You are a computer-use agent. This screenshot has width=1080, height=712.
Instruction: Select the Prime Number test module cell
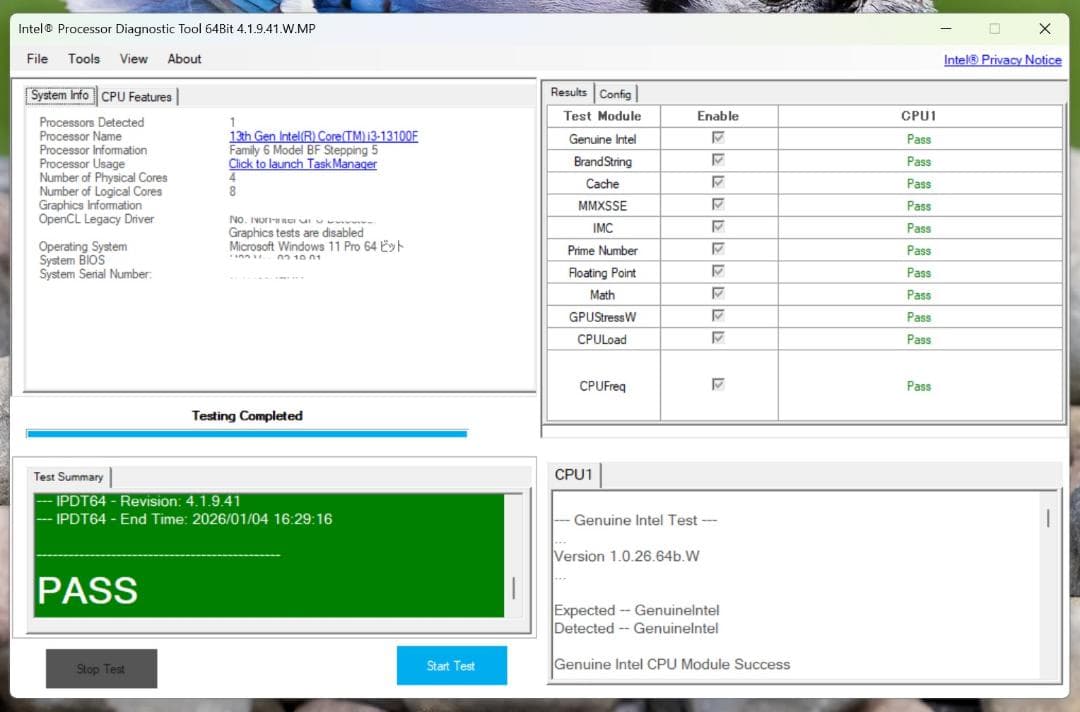coord(603,251)
